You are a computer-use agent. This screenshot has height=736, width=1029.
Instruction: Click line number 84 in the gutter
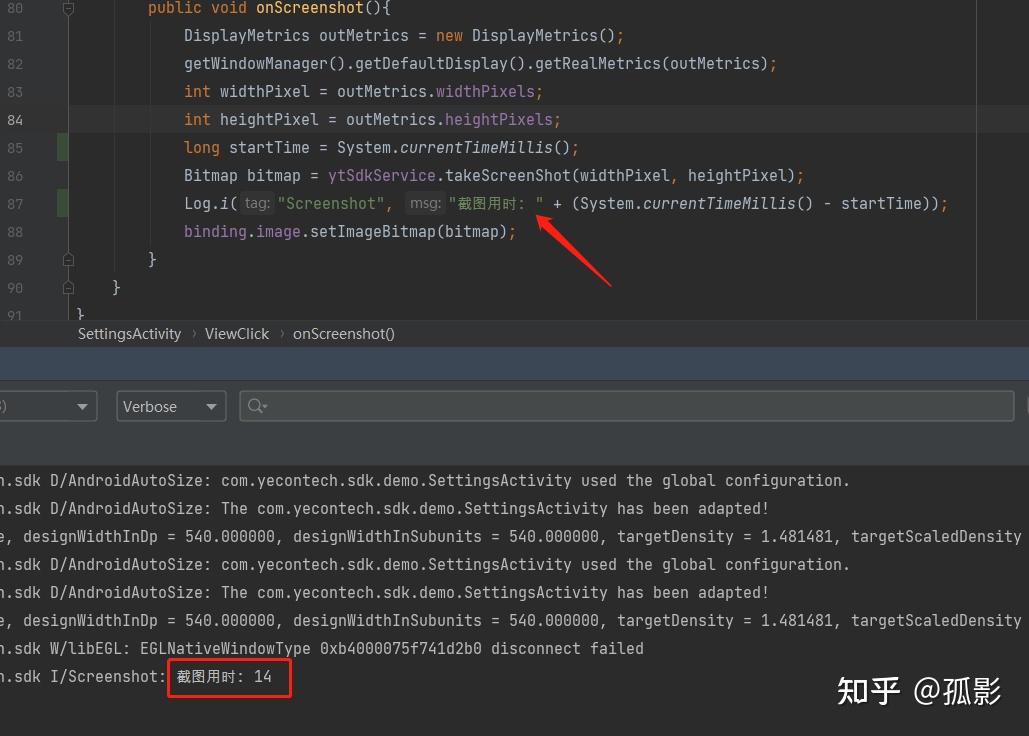coord(15,119)
